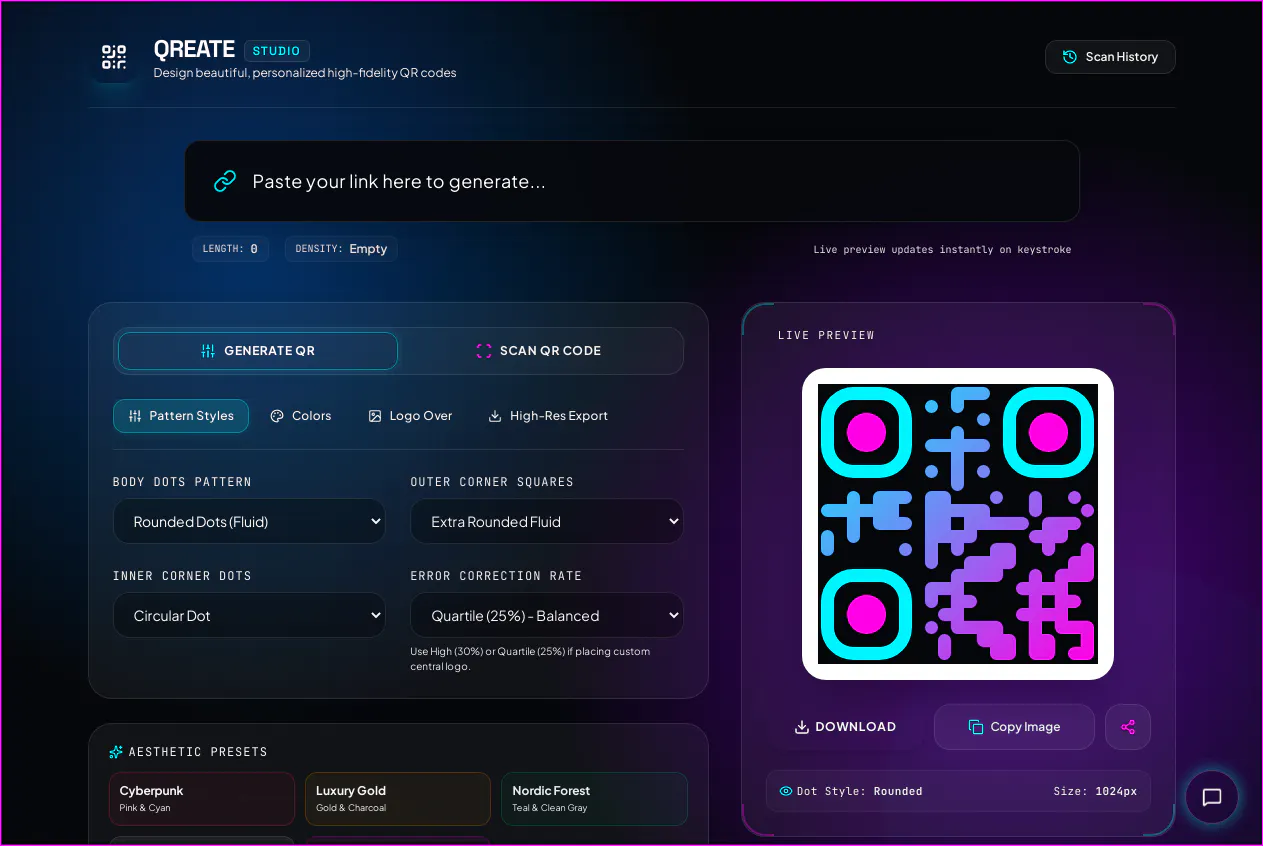The height and width of the screenshot is (846, 1263).
Task: Focus the paste your link input field
Action: click(632, 181)
